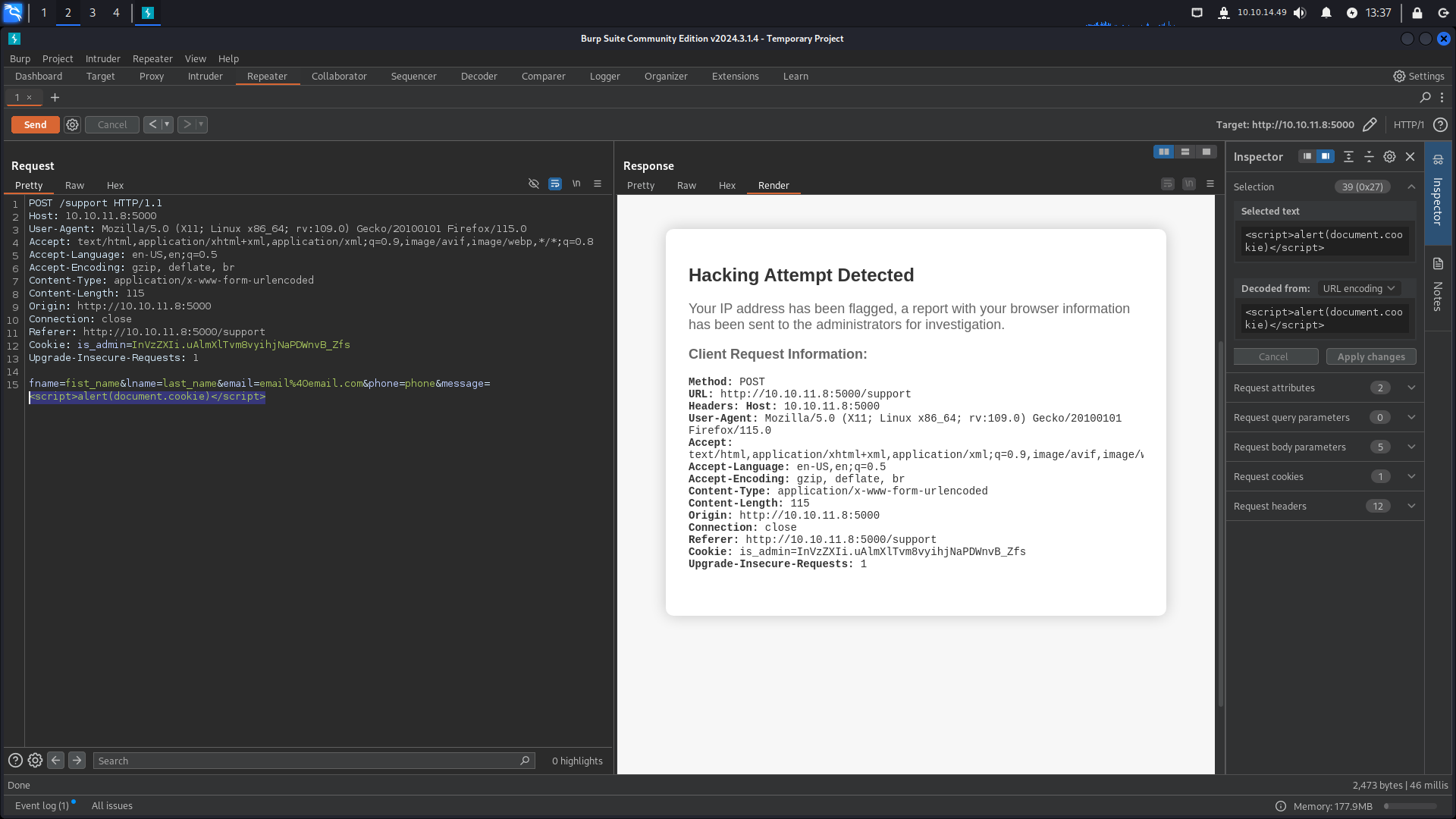Open request send settings gear icon

(x=72, y=124)
